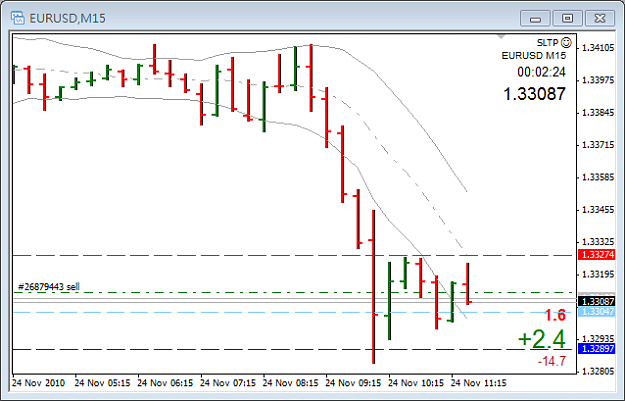
Task: Maximize the EURUSD,M15 chart window
Action: coord(567,18)
